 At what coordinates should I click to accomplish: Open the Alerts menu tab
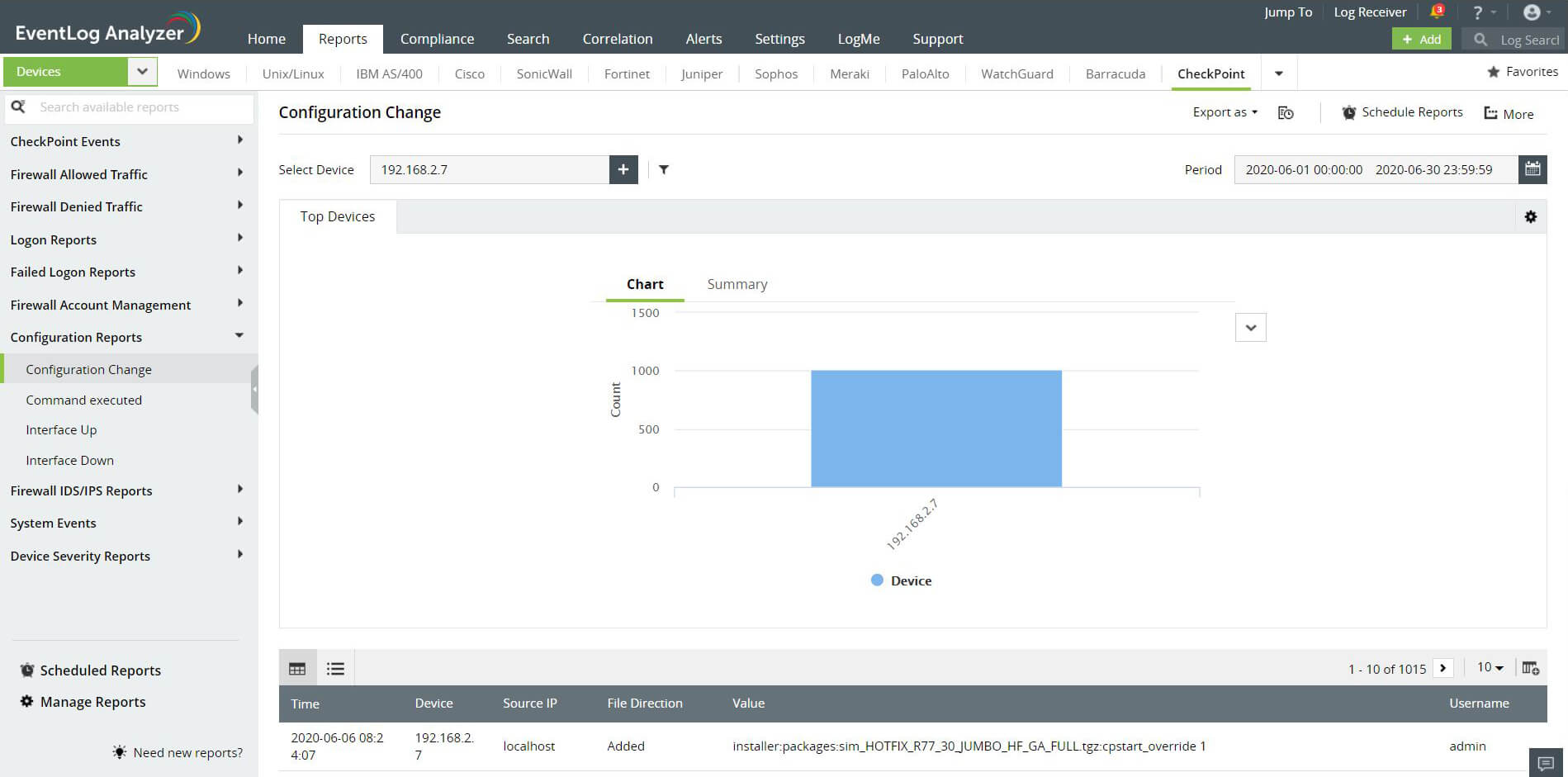tap(703, 39)
